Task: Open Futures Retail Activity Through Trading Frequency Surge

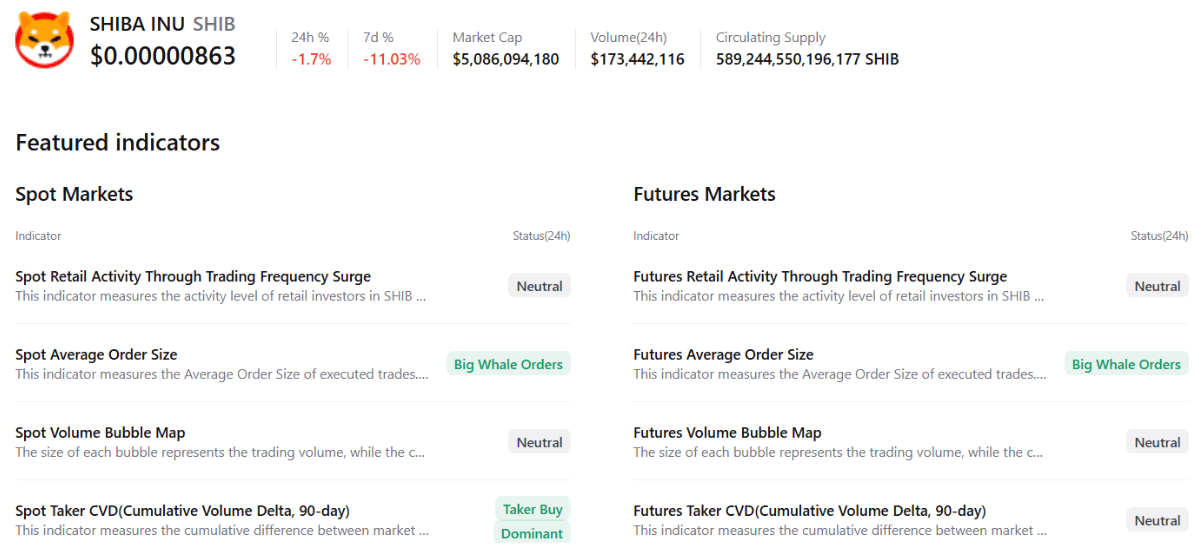Action: point(820,277)
